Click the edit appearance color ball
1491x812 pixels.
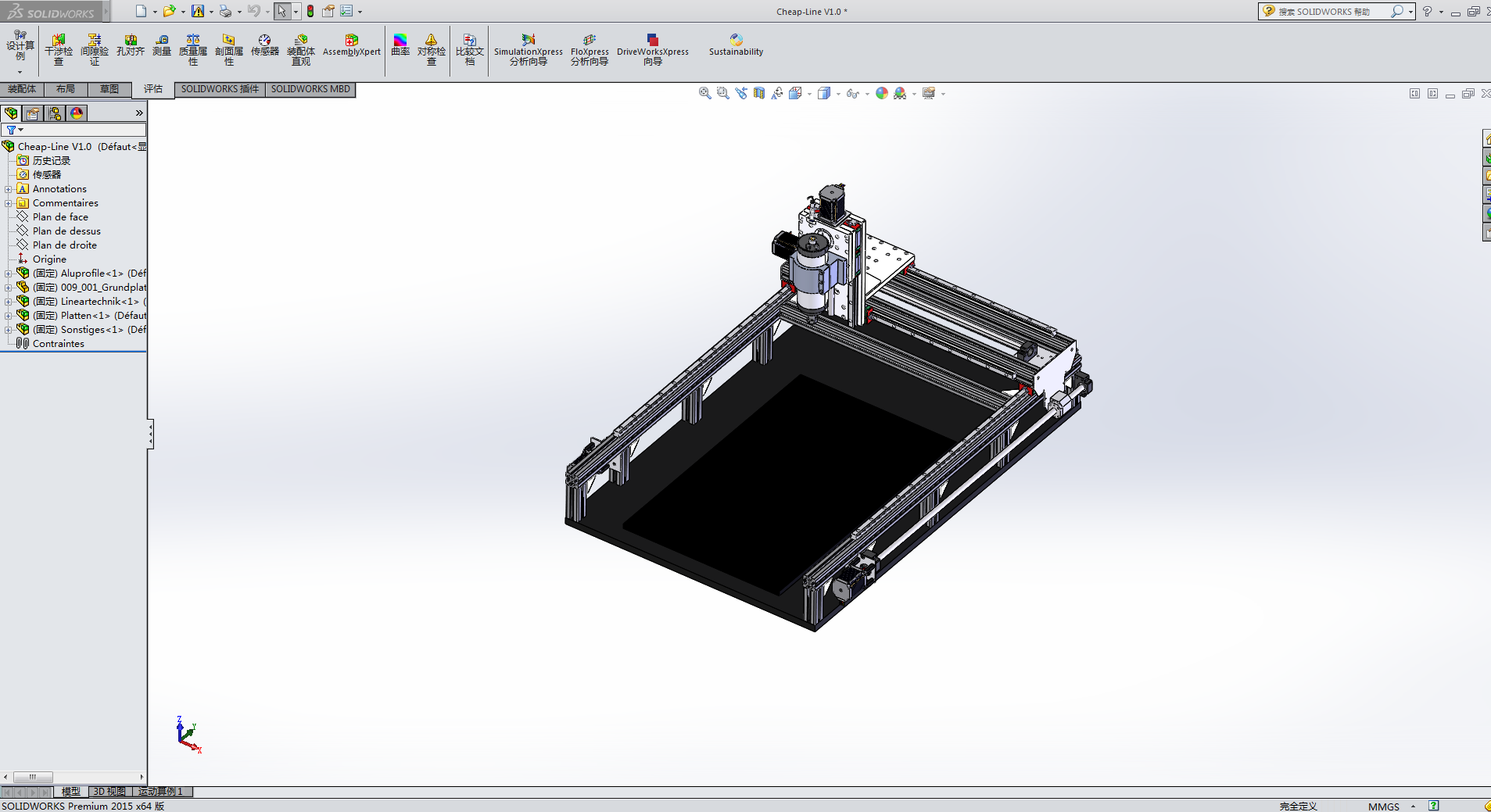pos(882,93)
